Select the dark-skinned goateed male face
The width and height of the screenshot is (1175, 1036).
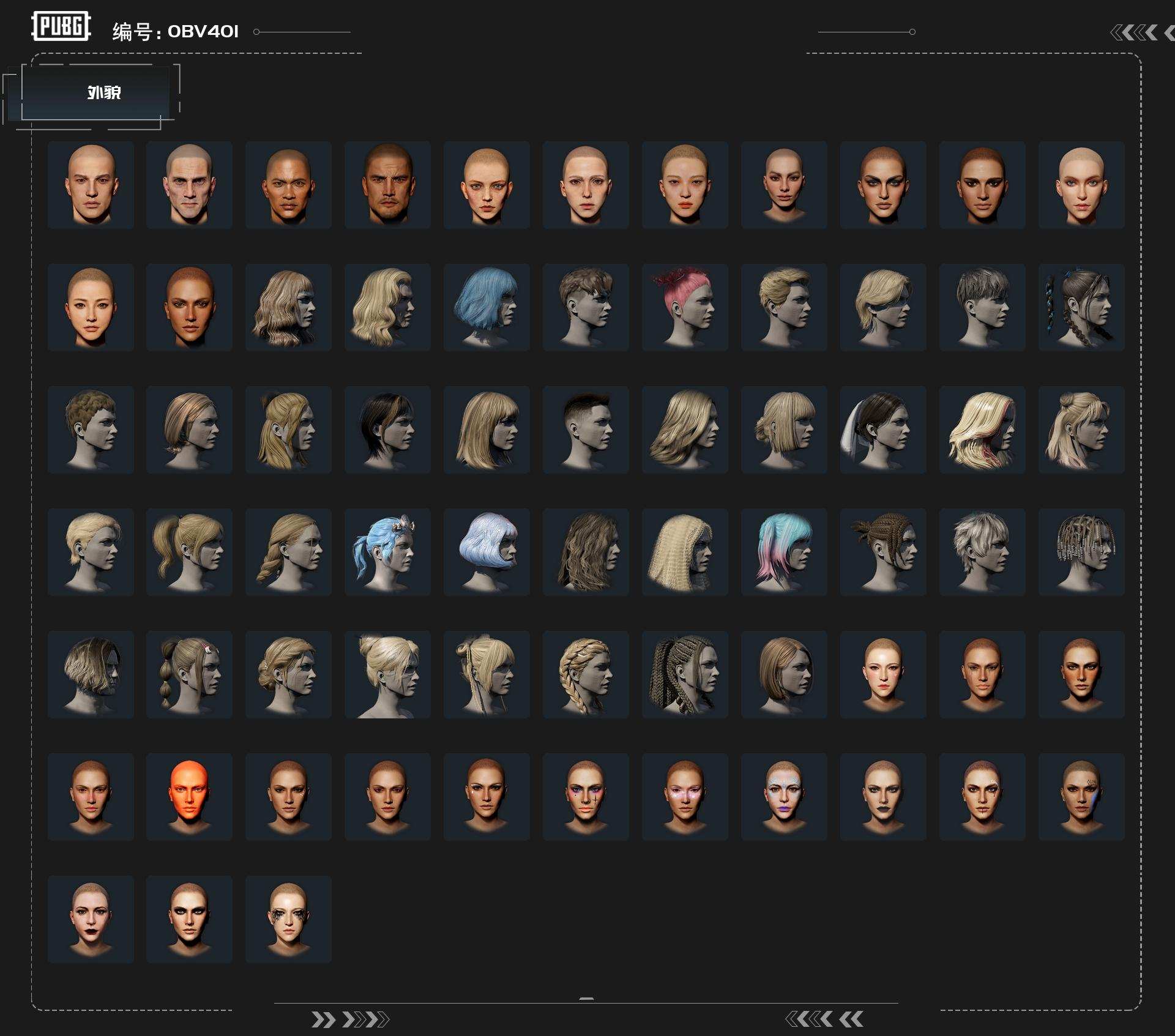pyautogui.click(x=387, y=185)
